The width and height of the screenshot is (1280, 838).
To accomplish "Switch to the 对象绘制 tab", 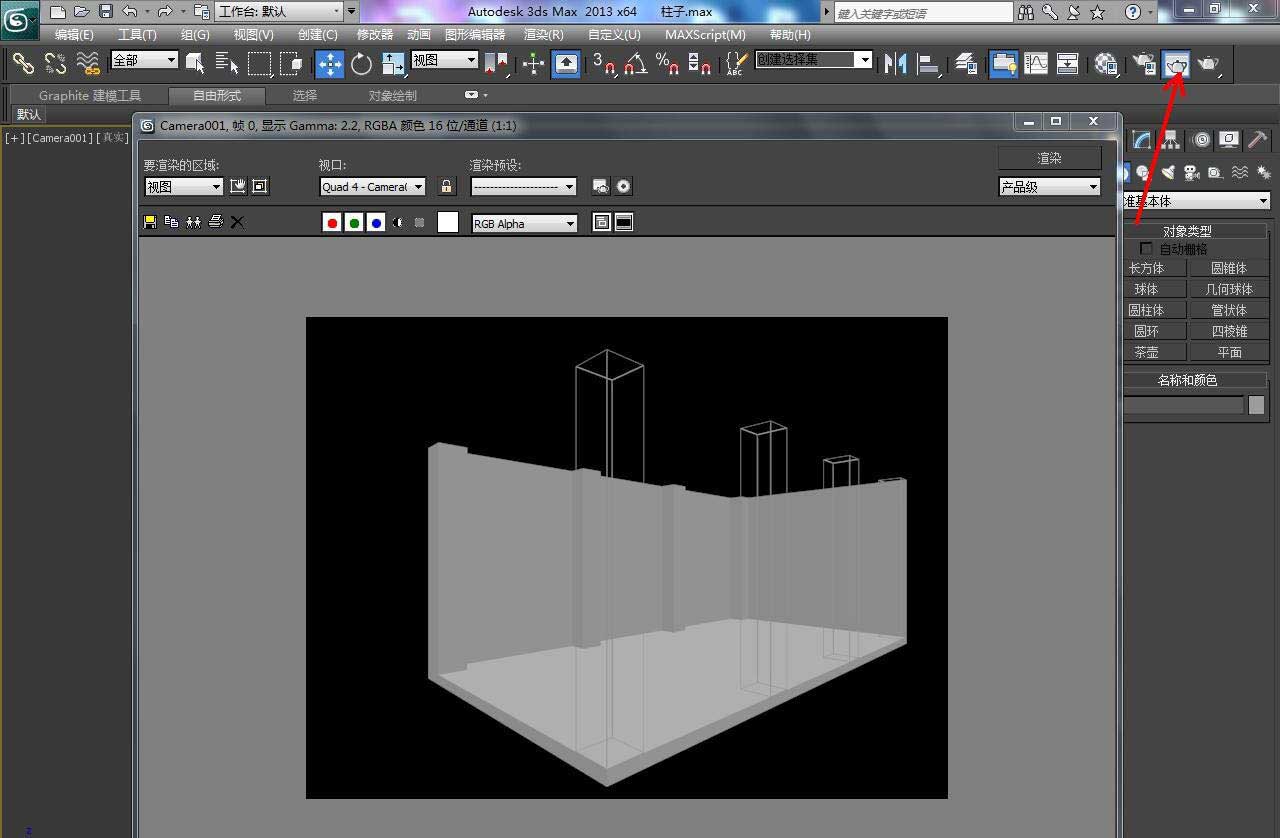I will point(392,96).
